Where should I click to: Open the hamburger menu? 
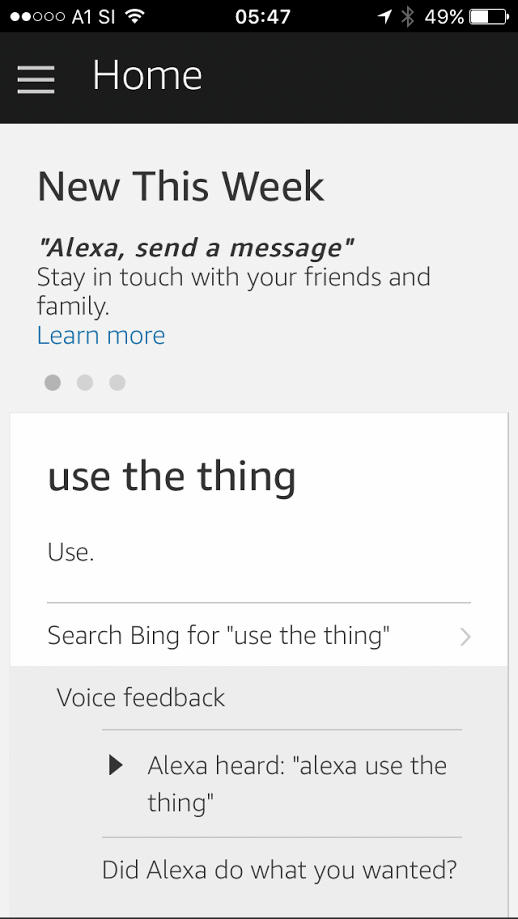(36, 80)
